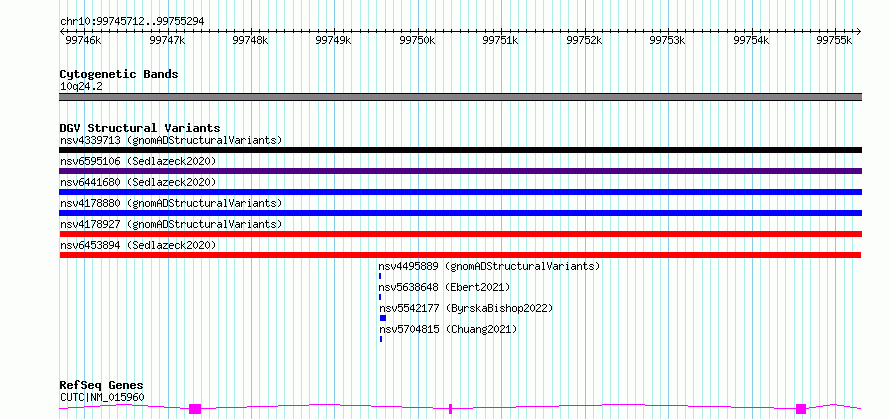Select the gray 10q24.2 cytogenetic band bar

click(460, 97)
